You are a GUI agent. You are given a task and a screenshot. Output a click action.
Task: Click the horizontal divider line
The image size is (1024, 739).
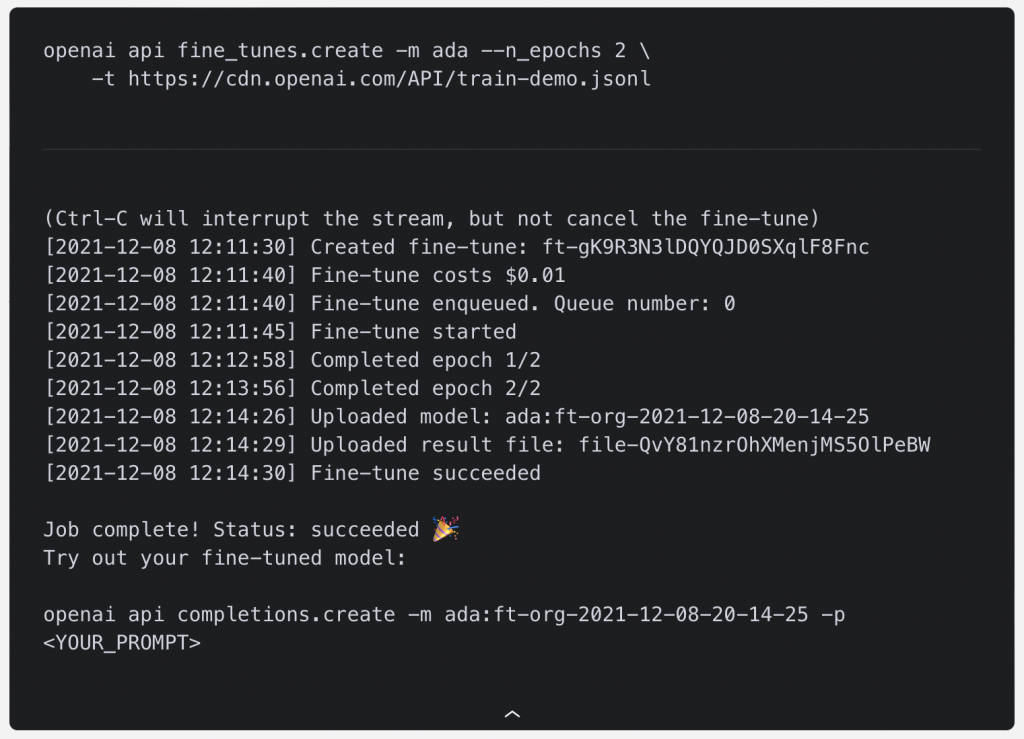click(512, 149)
